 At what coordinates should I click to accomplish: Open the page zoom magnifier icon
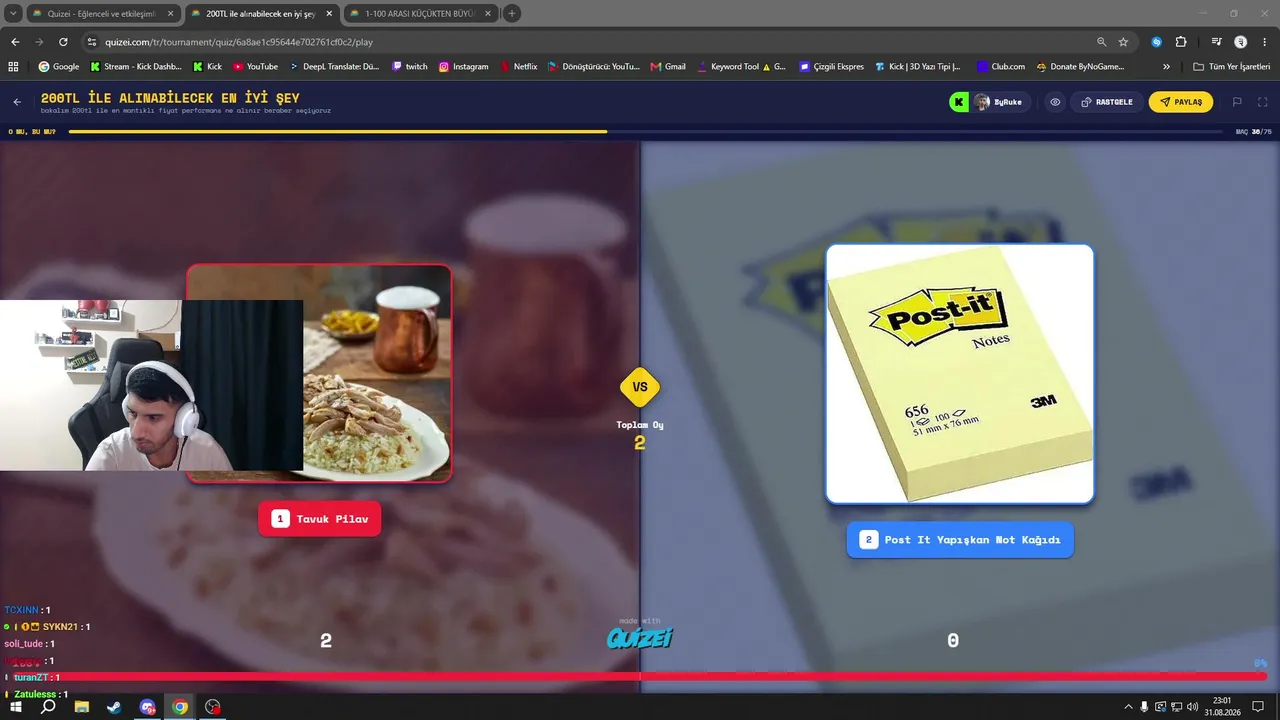point(1101,42)
